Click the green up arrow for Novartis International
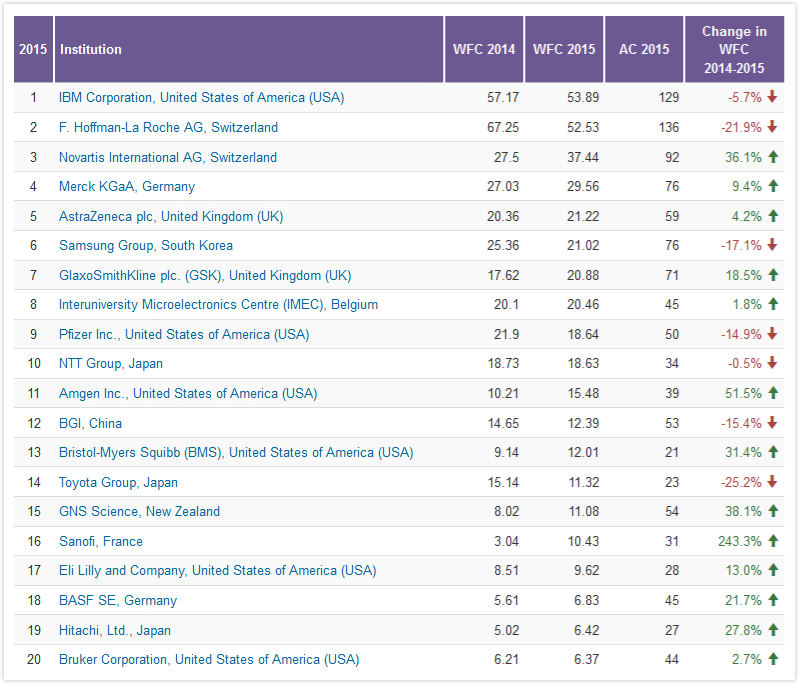The height and width of the screenshot is (684, 800). tap(772, 157)
